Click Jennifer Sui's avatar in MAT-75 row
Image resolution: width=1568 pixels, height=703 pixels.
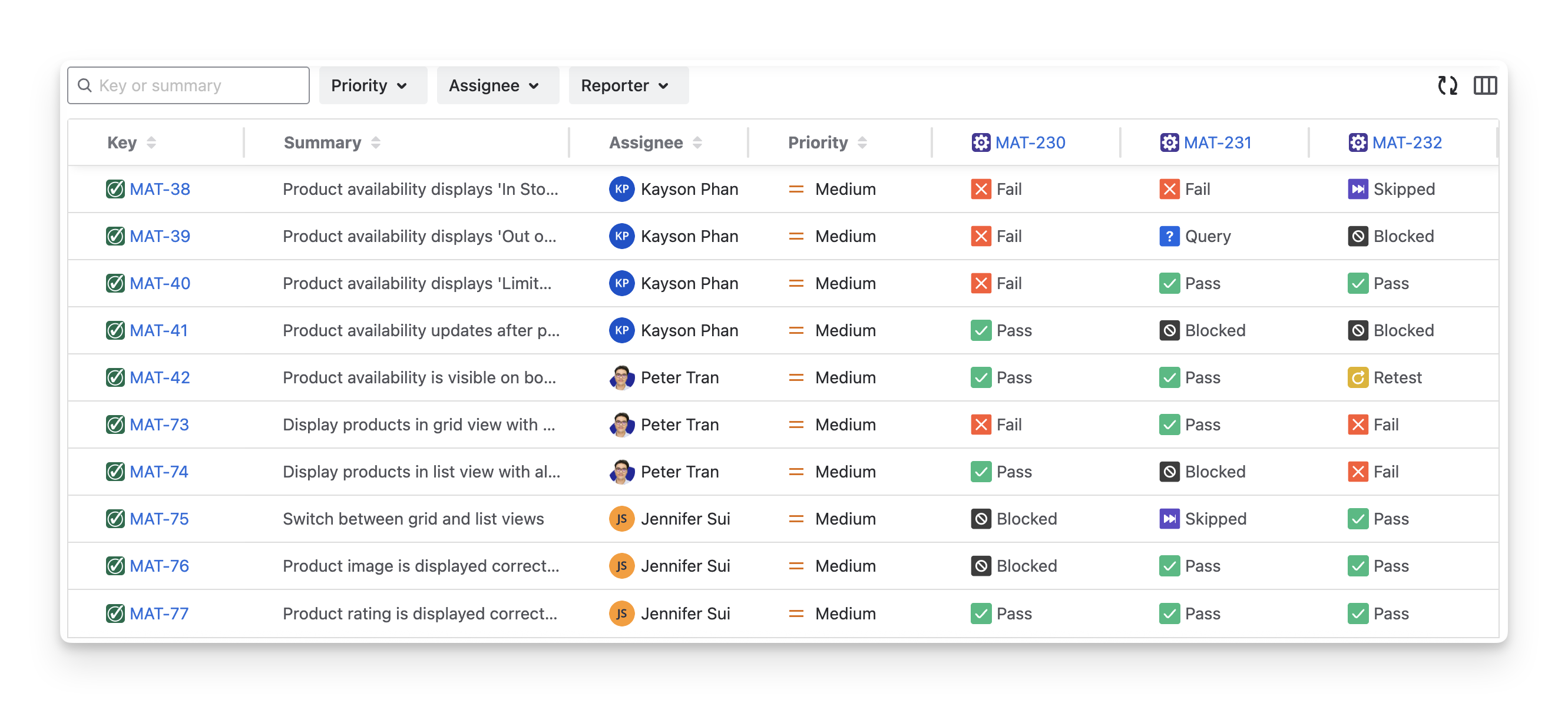[x=621, y=519]
